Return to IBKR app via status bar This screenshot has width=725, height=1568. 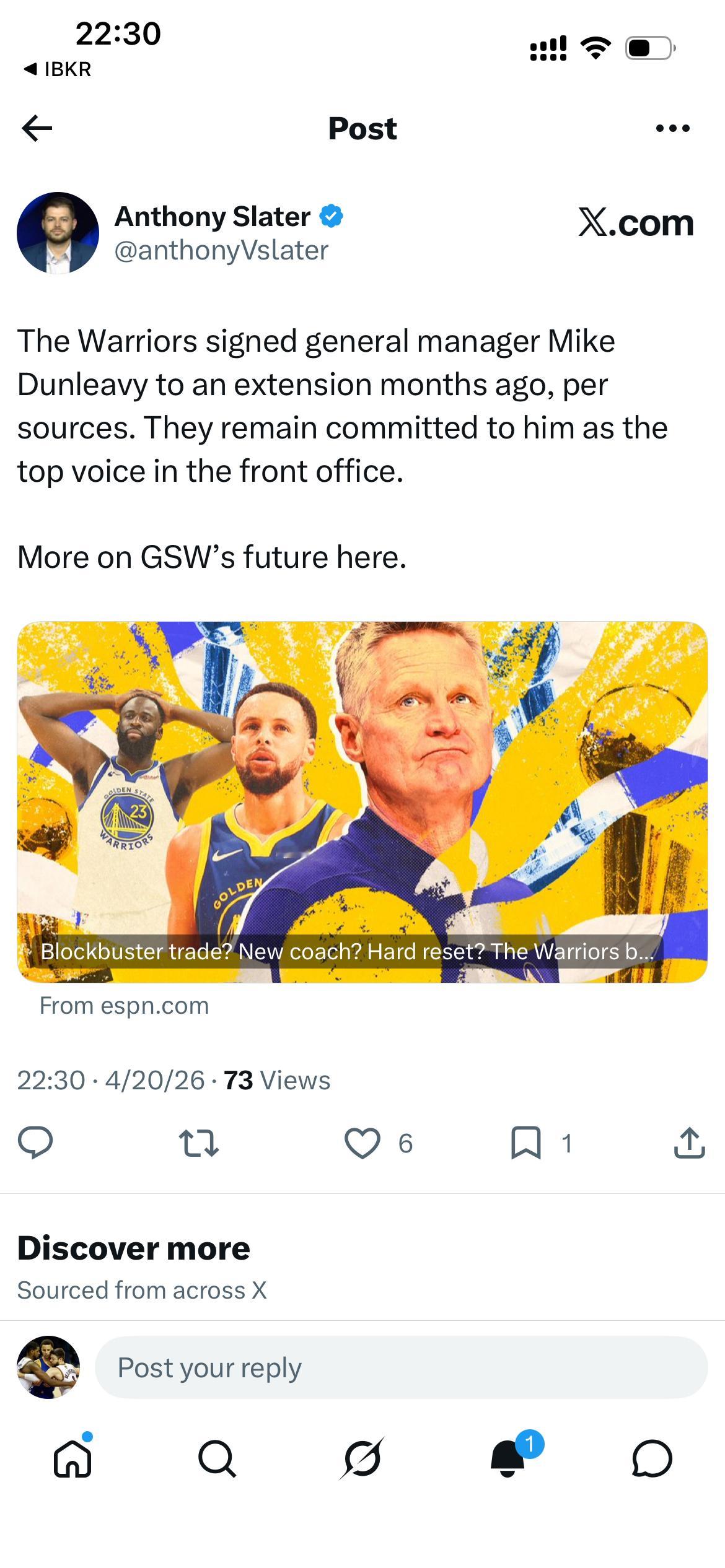[58, 69]
